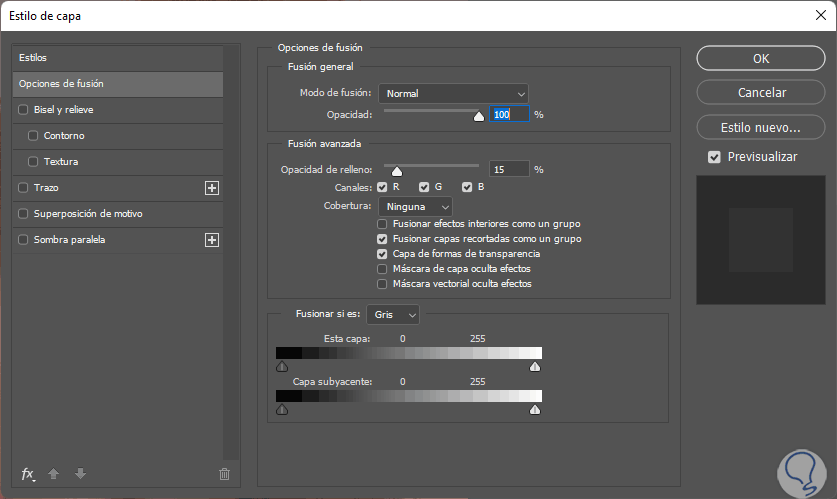Enable Bisel y relieve checkbox
Image resolution: width=837 pixels, height=499 pixels.
point(23,109)
